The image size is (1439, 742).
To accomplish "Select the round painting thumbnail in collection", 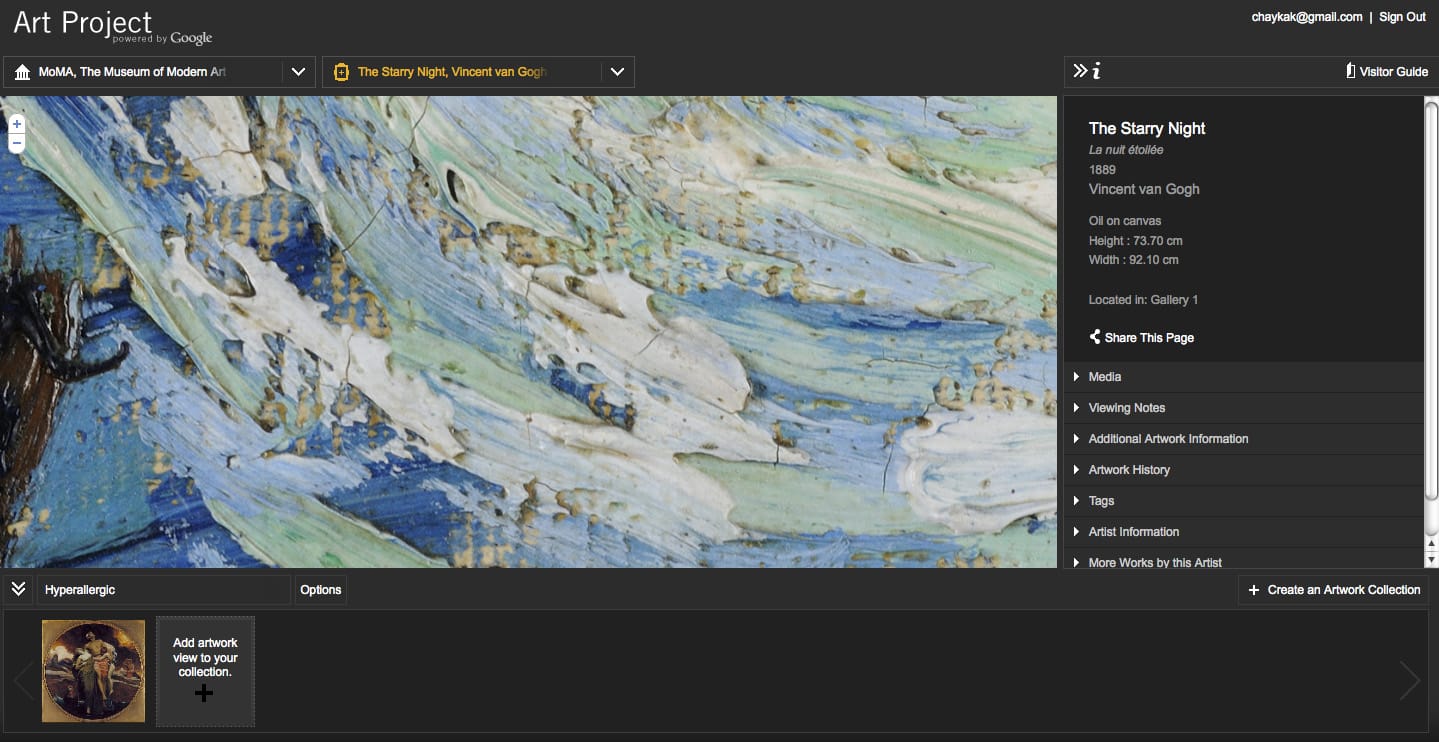I will point(94,671).
